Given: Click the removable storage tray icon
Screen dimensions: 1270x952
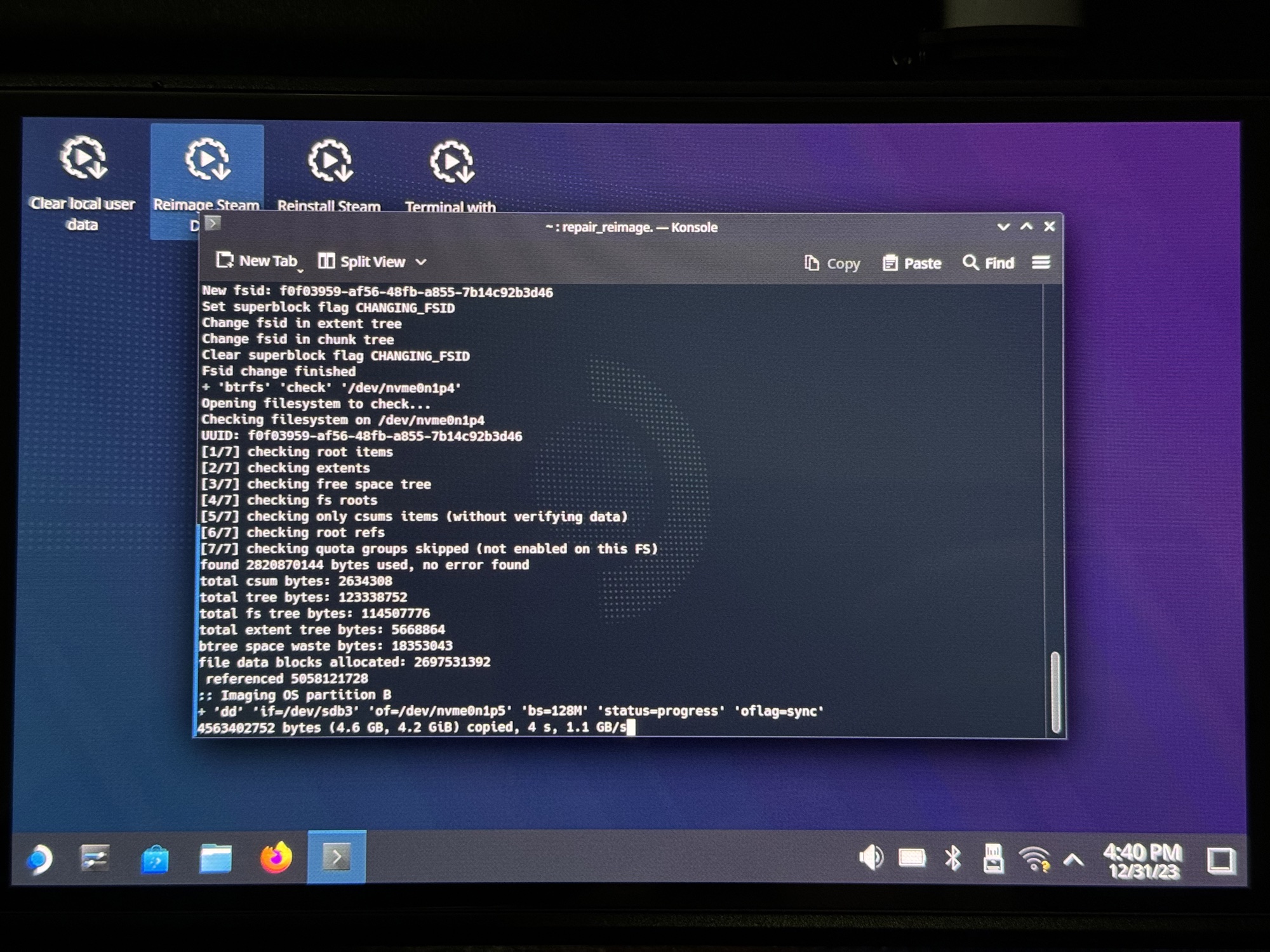Looking at the screenshot, I should [x=993, y=859].
